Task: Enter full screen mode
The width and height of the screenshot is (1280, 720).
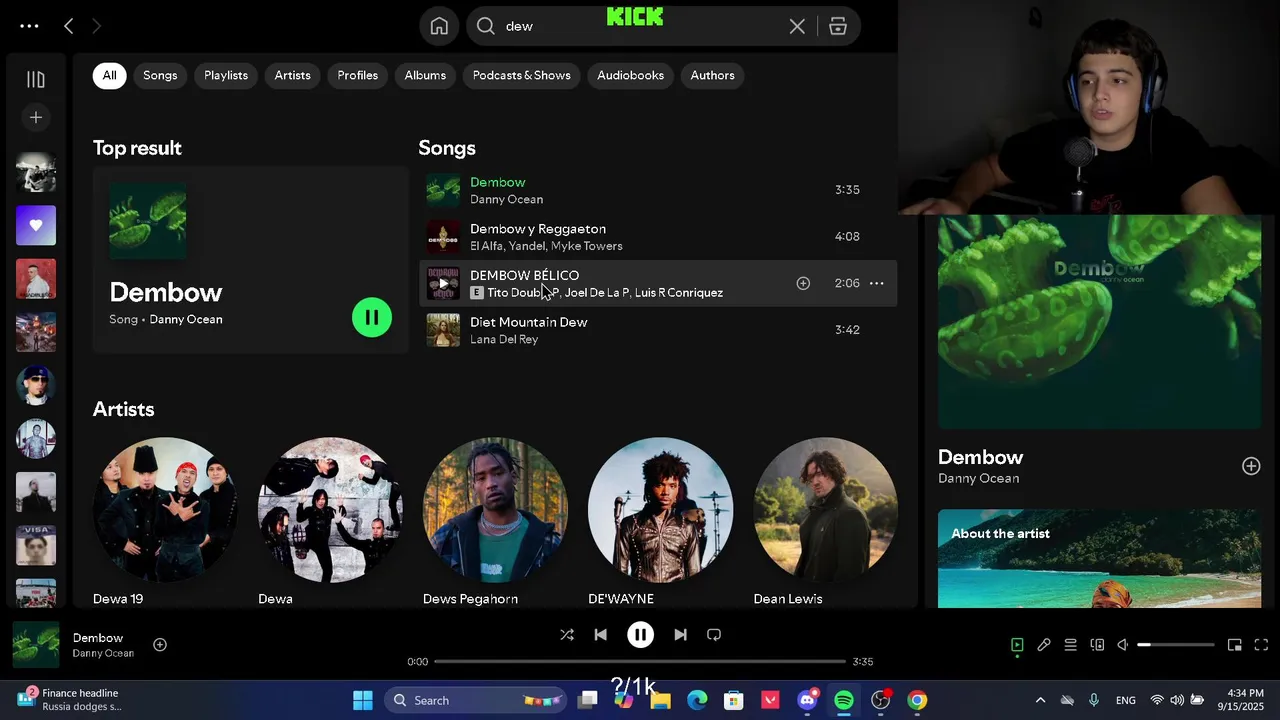Action: pos(1261,645)
